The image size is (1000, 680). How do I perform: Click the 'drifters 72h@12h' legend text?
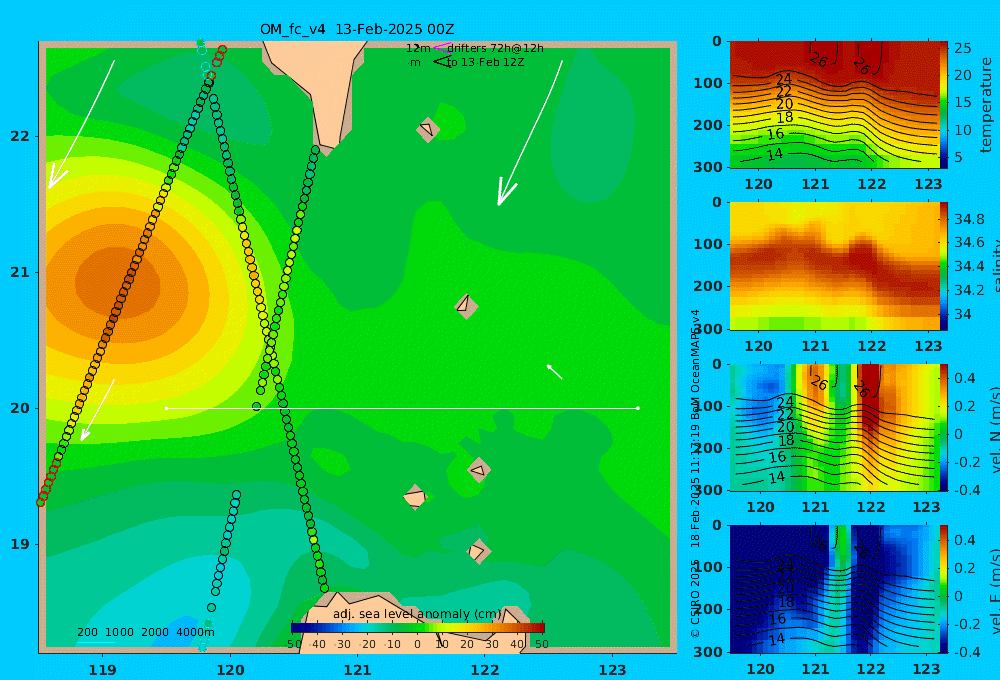pos(496,48)
